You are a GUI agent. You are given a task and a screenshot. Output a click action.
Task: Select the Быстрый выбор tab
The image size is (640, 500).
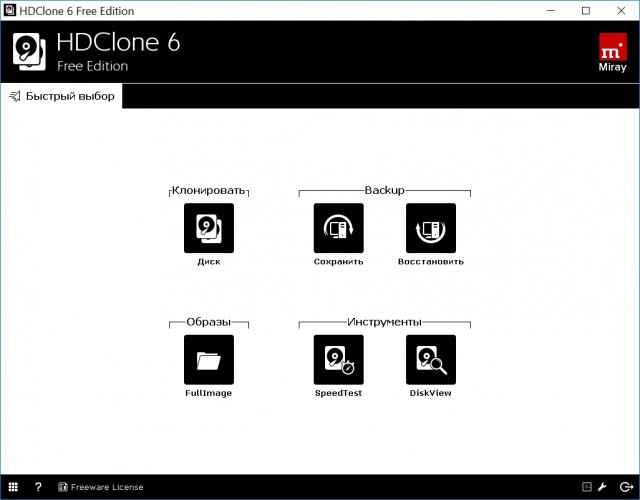[61, 96]
